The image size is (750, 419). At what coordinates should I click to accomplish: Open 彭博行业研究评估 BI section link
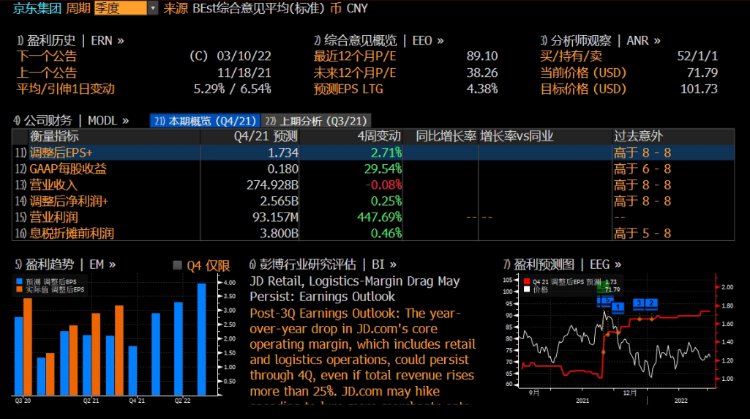(x=323, y=265)
